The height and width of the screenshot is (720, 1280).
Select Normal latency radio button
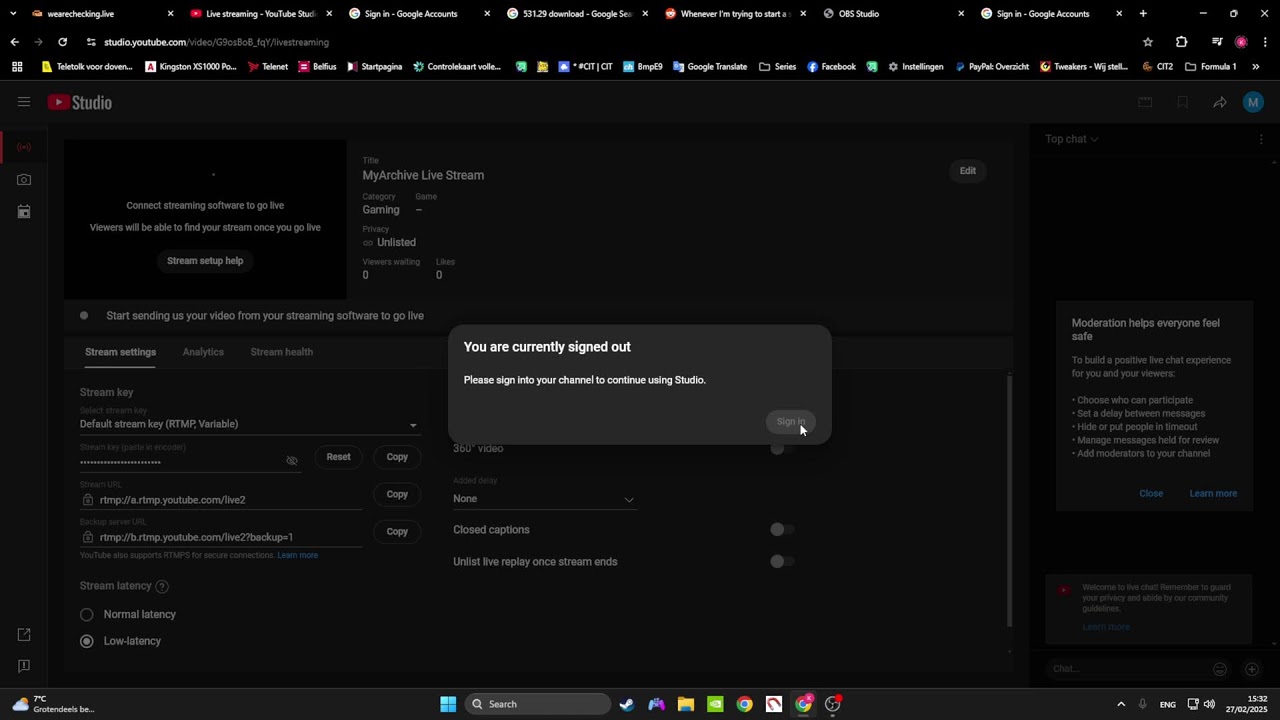tap(87, 615)
